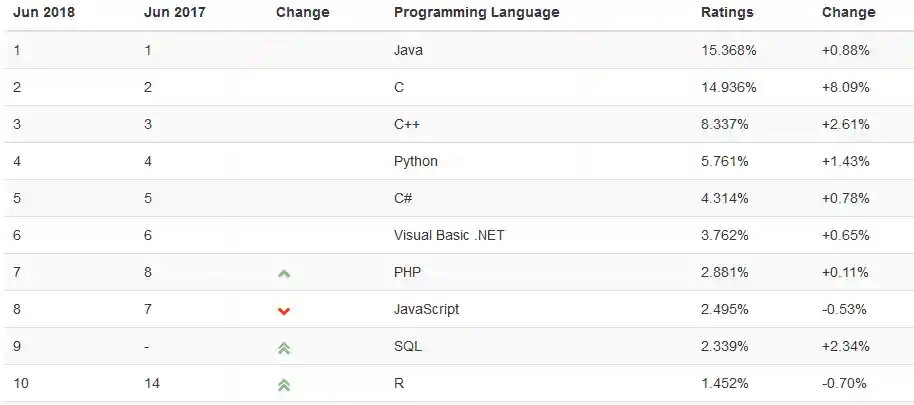Open the Python language entry

pyautogui.click(x=416, y=161)
